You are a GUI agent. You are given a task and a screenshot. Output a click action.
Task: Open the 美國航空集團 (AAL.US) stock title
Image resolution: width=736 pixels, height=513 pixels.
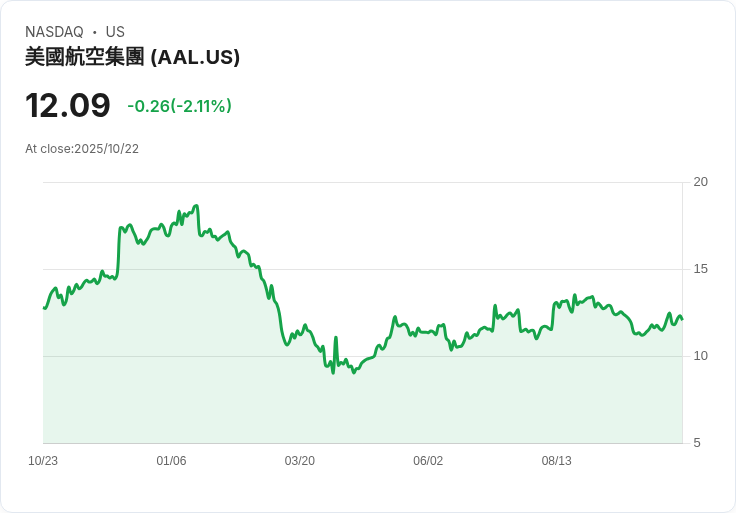coord(132,57)
